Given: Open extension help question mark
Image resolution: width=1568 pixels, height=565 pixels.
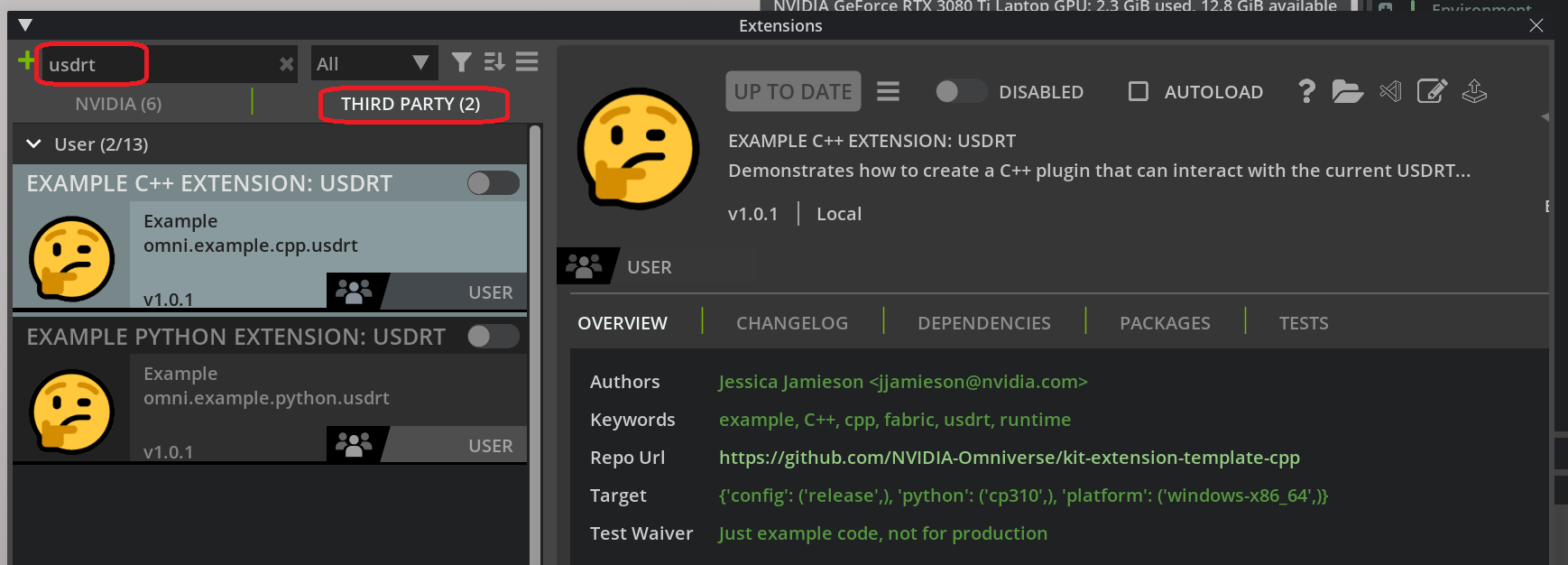Looking at the screenshot, I should [1306, 91].
